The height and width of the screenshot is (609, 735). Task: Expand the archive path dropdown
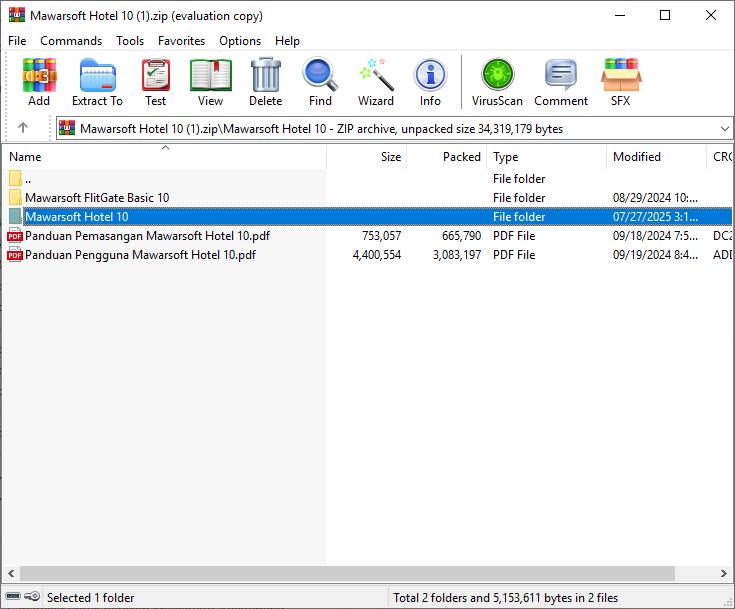[724, 129]
